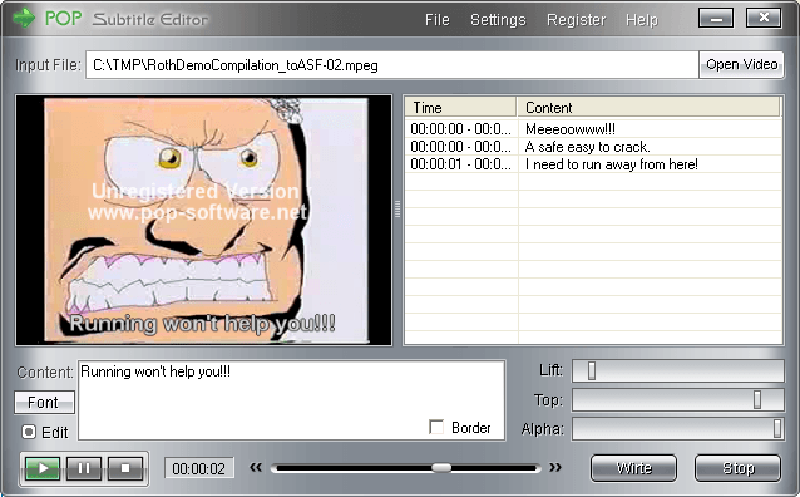This screenshot has height=497, width=800.
Task: Click the Open Video button
Action: click(741, 64)
